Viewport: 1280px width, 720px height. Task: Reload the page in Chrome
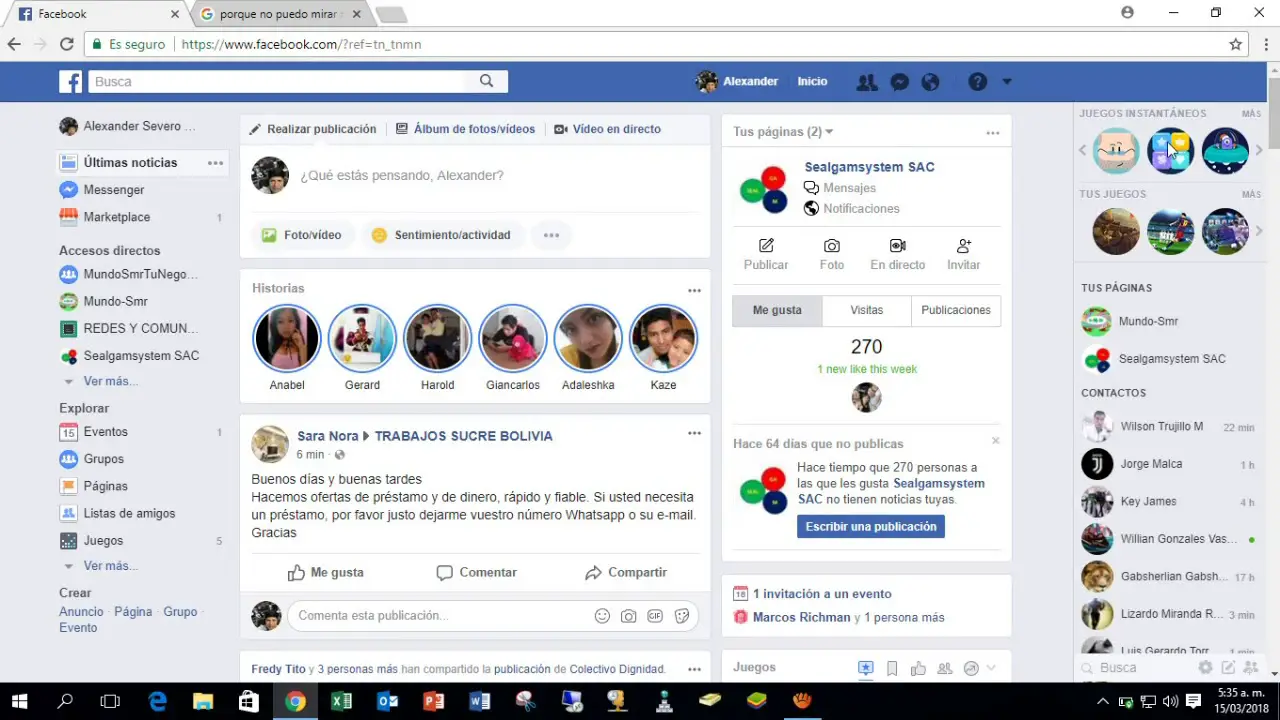point(66,44)
